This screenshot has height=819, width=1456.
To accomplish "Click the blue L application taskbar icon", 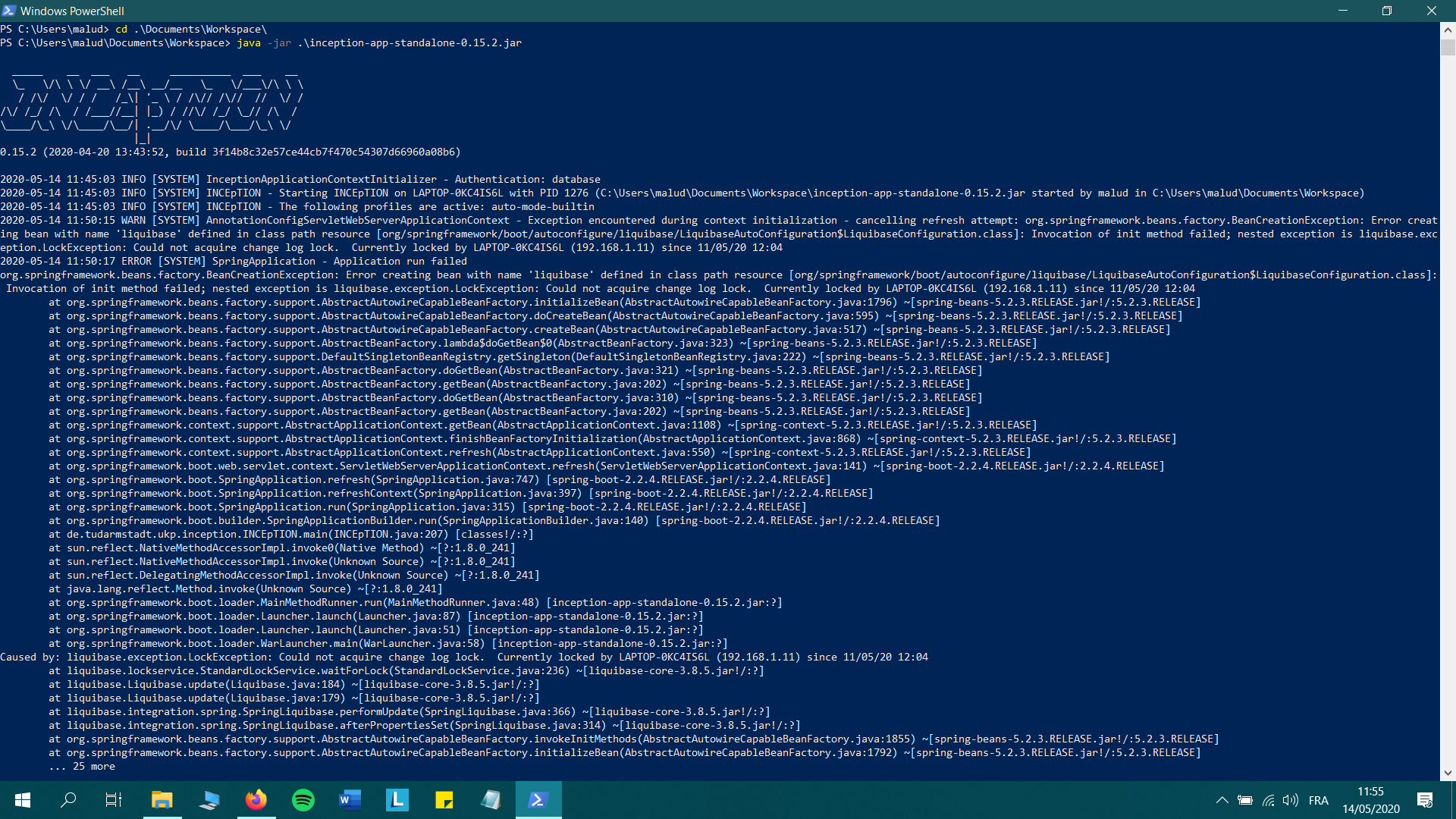I will click(397, 800).
